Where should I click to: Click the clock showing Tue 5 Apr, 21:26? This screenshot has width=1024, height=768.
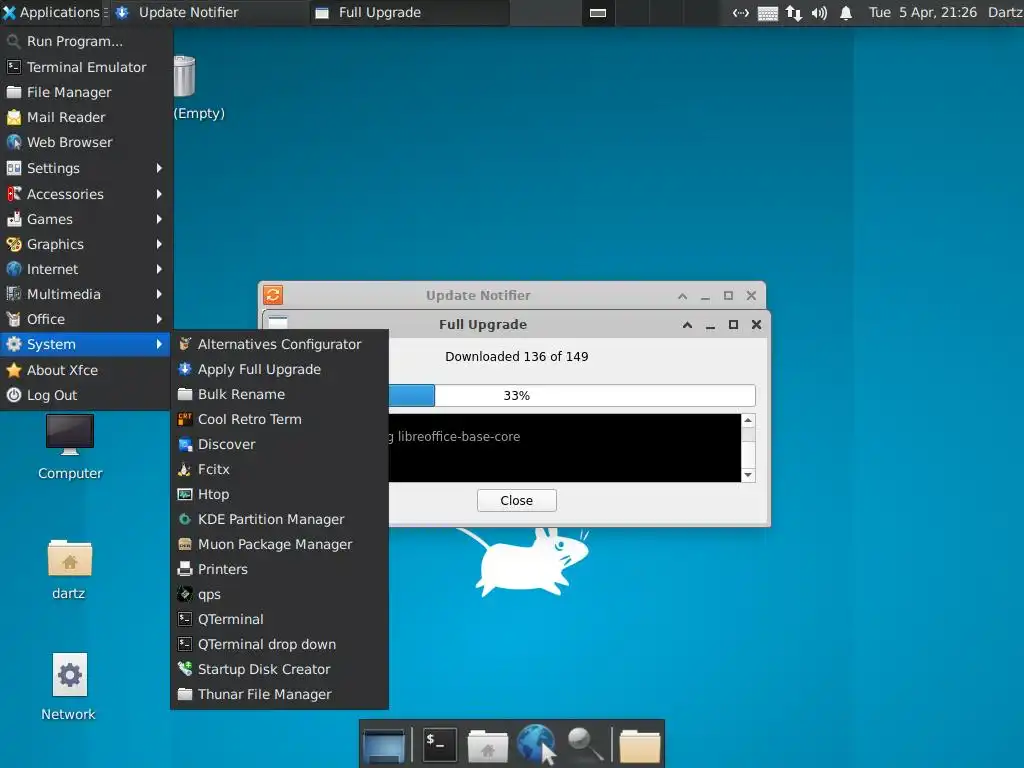pos(923,12)
